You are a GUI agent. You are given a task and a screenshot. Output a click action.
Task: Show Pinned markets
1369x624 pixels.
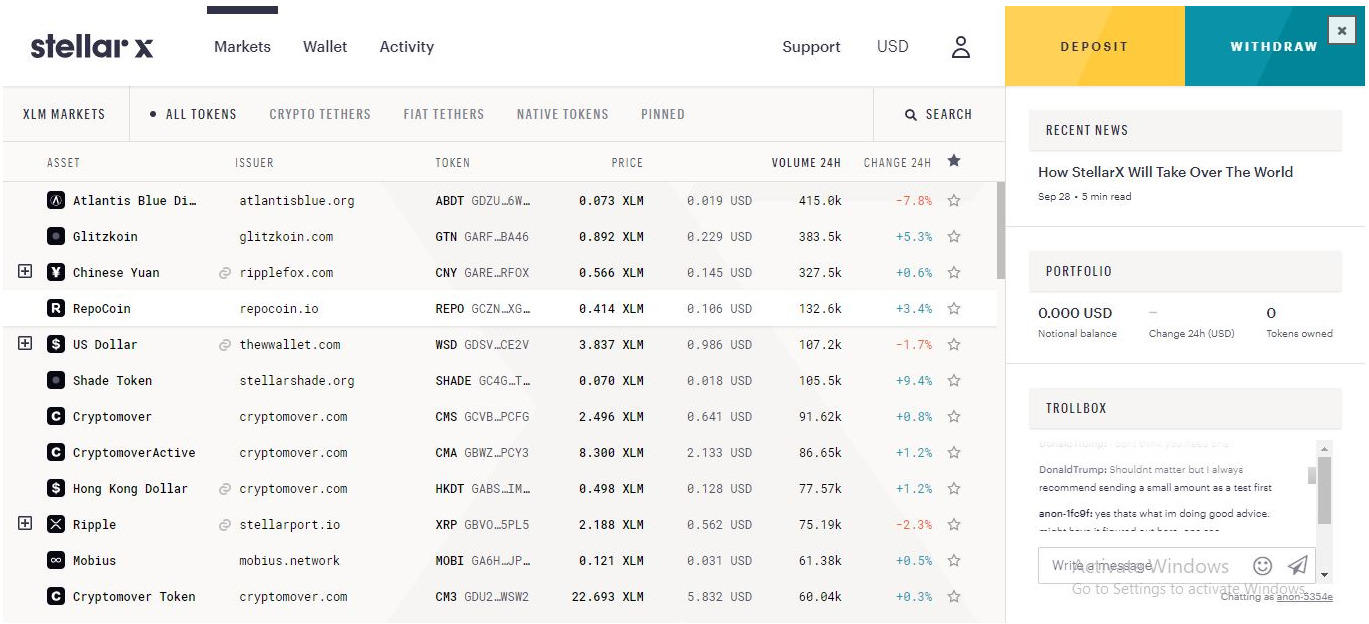click(663, 115)
